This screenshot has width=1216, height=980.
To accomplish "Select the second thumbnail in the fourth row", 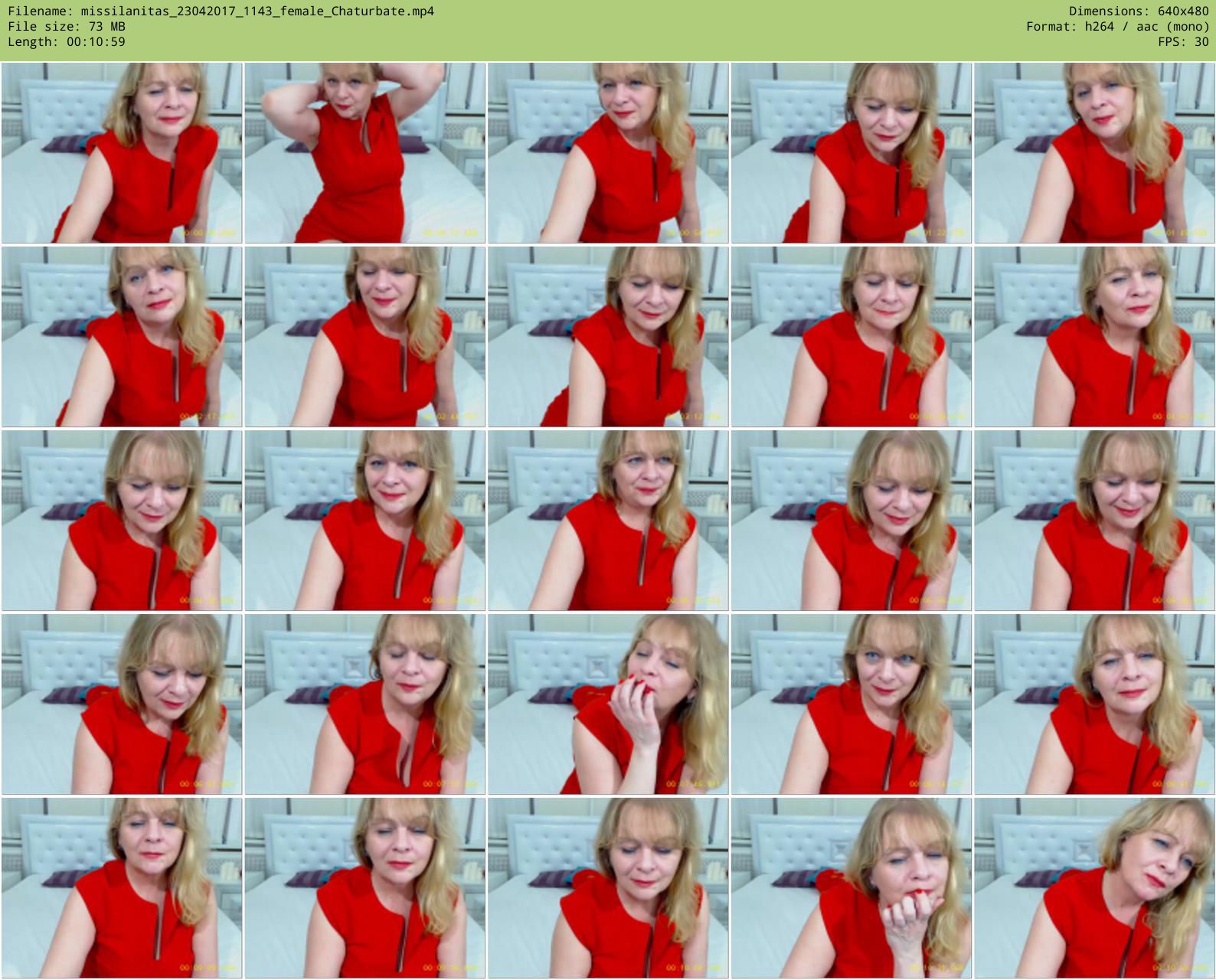I will 364,704.
